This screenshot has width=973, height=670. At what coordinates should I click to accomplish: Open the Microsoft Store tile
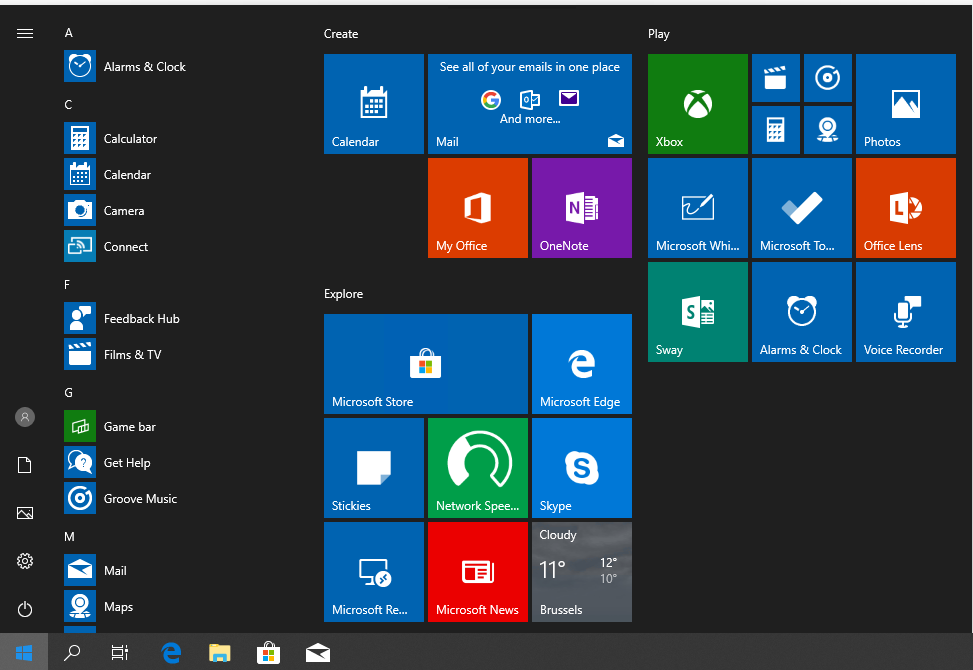click(426, 364)
